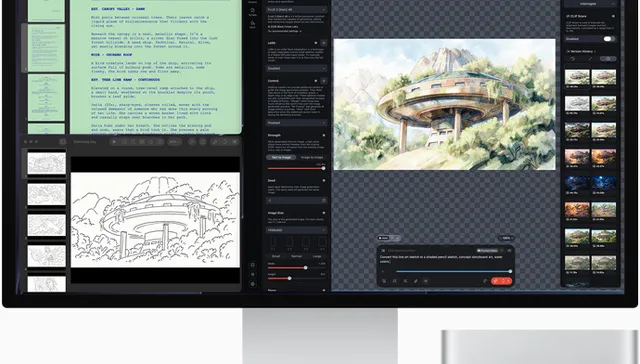This screenshot has height=364, width=640.
Task: Select the highlighted page thumbnail in script window
Action: click(x=46, y=48)
